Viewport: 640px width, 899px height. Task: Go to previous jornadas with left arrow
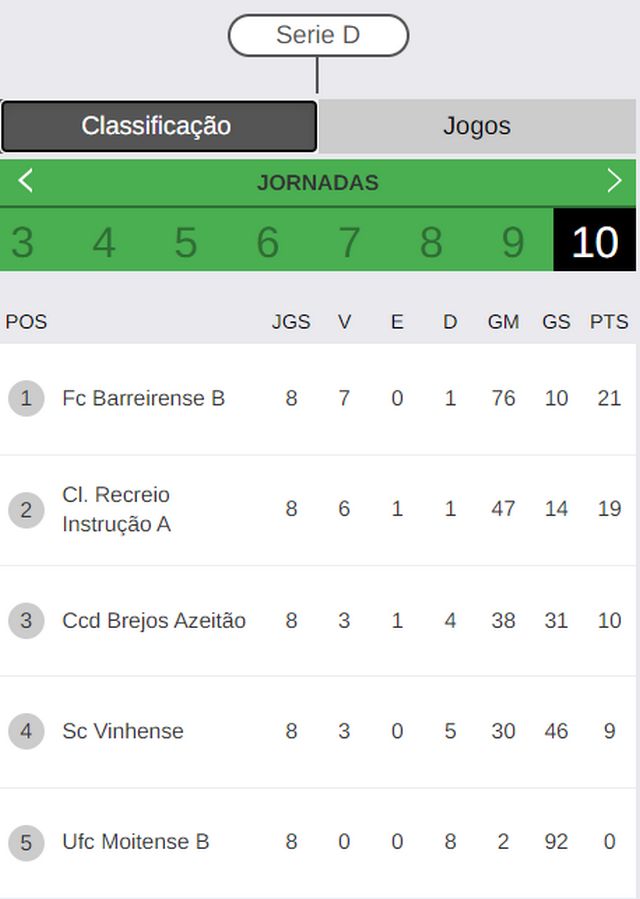coord(25,181)
